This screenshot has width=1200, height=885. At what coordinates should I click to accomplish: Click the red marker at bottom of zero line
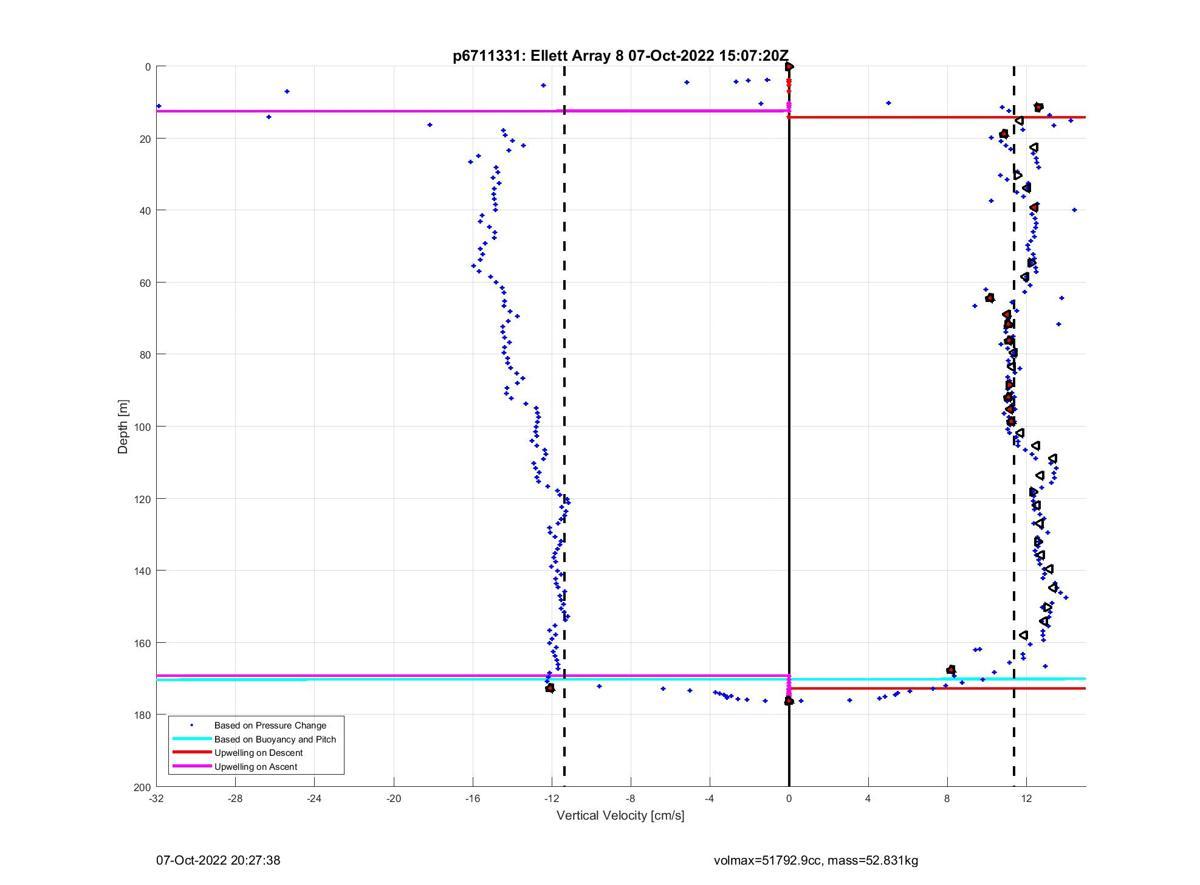coord(789,701)
